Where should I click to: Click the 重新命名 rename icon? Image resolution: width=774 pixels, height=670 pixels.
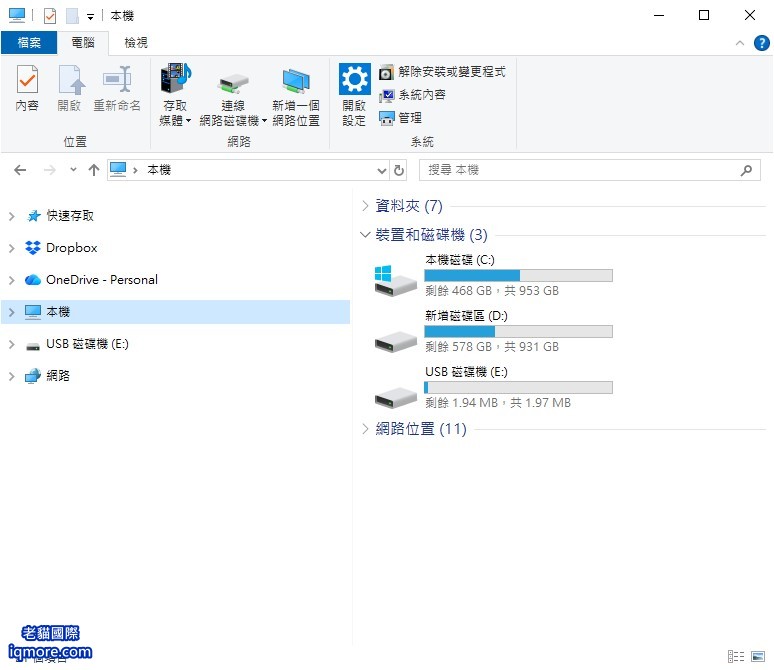[x=117, y=79]
